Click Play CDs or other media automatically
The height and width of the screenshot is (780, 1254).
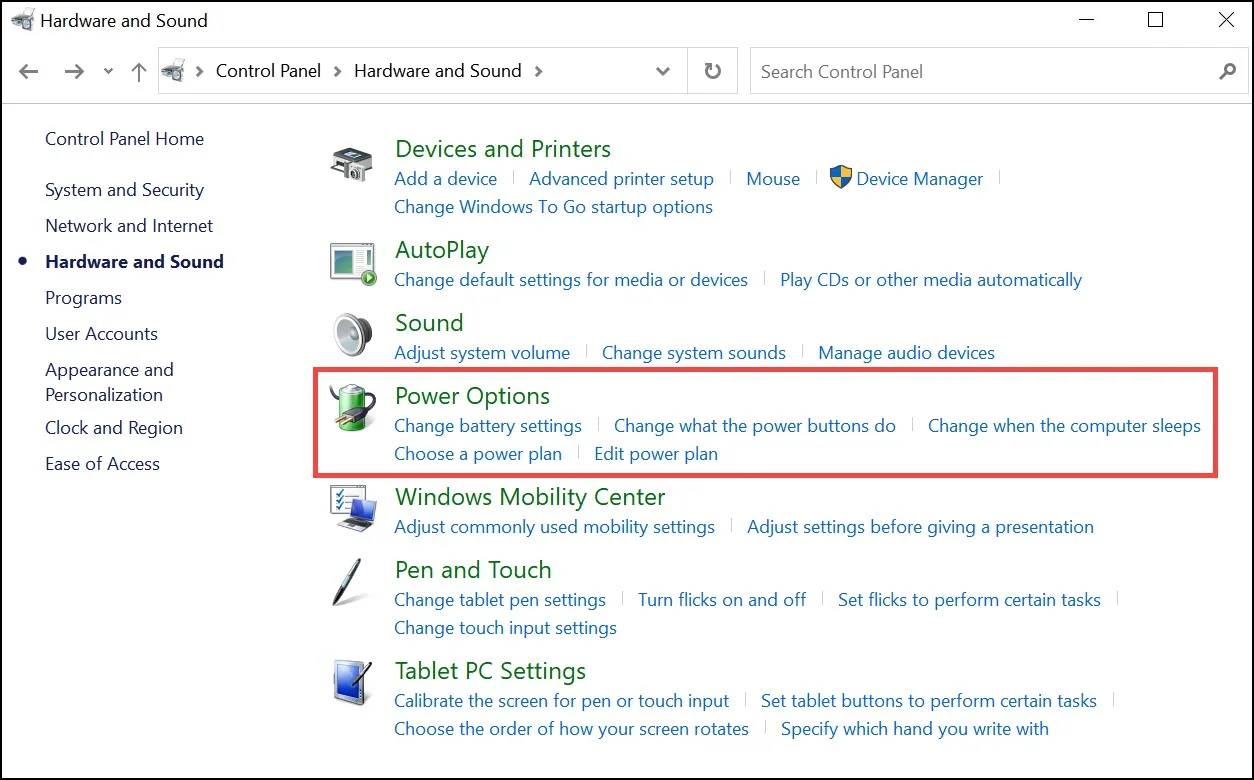[931, 280]
